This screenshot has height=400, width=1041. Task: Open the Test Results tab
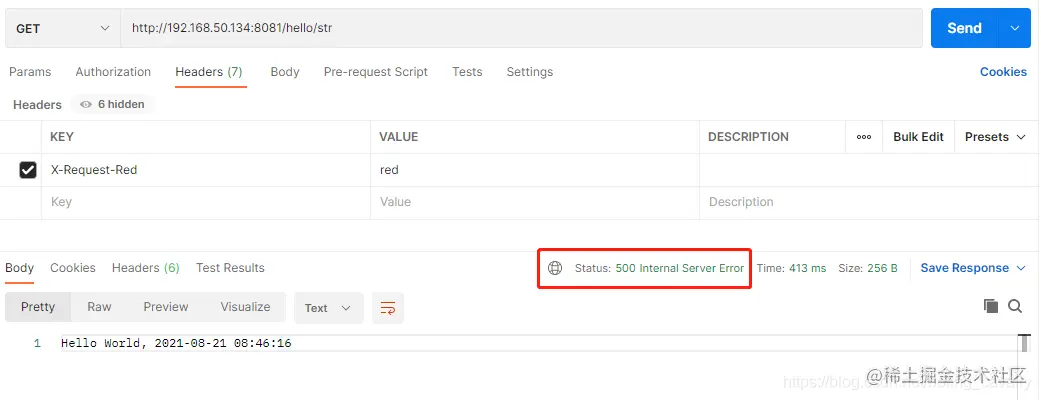(230, 268)
